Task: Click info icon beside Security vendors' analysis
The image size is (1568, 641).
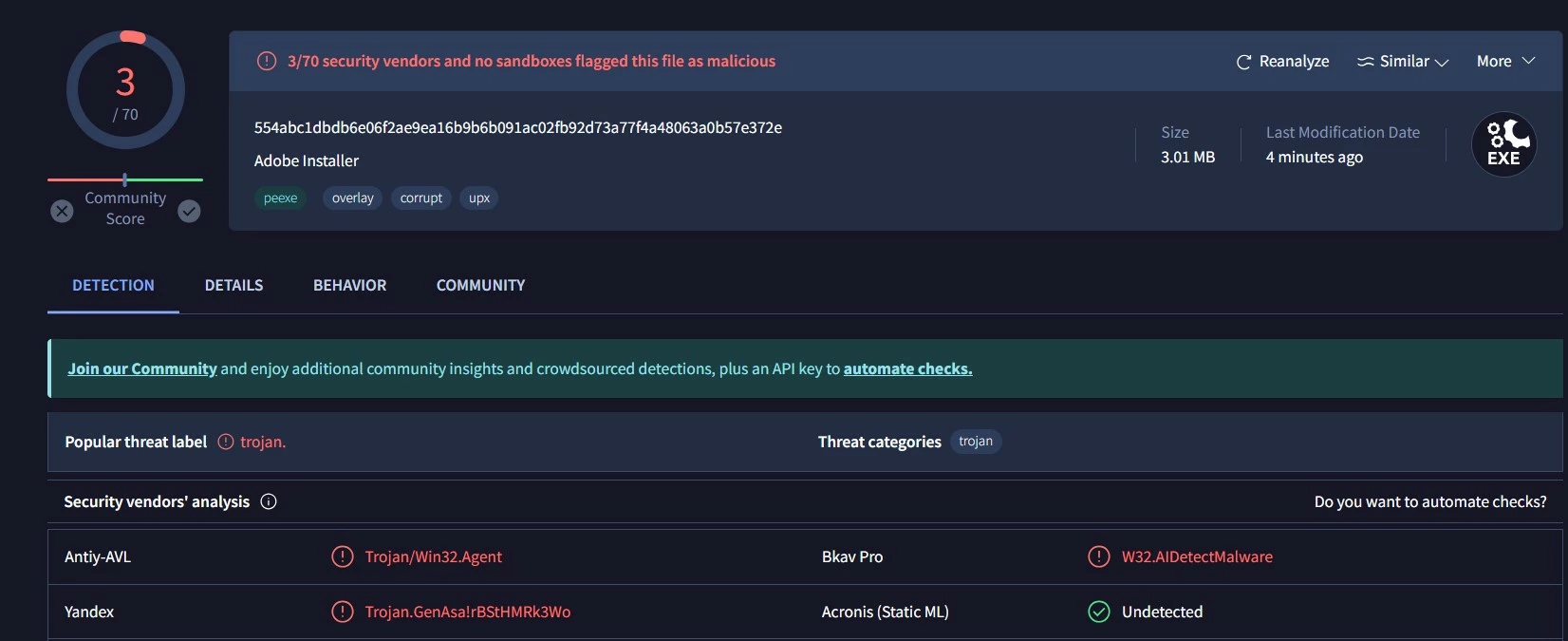Action: 269,501
